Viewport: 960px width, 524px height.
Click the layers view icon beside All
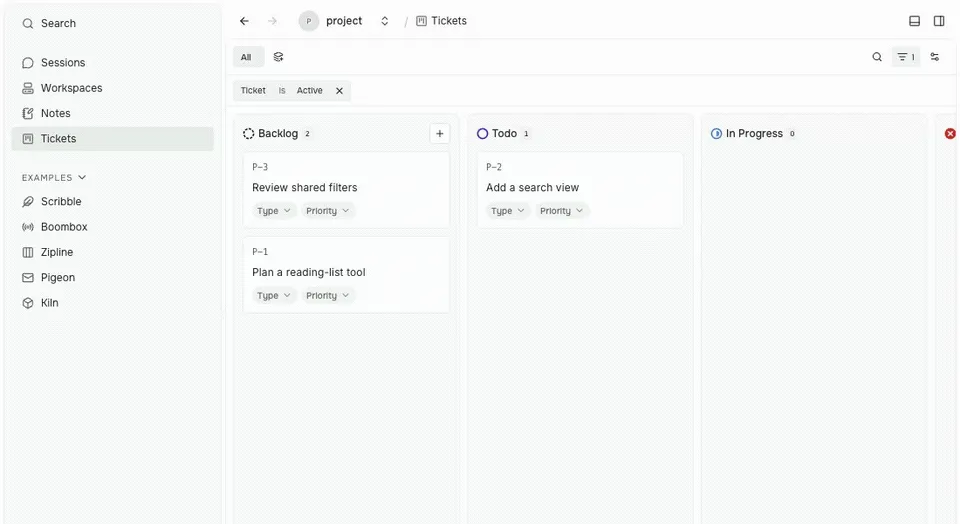[x=279, y=57]
